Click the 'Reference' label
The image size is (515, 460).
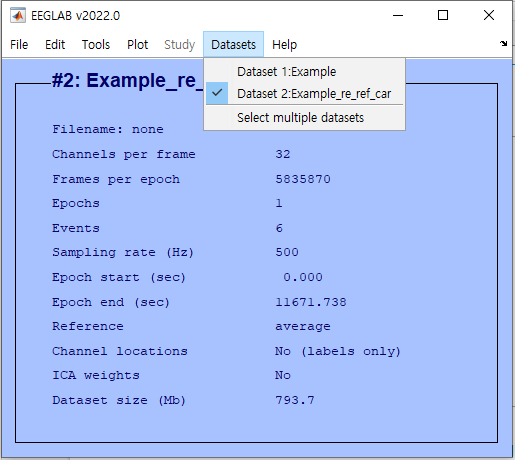coord(88,326)
